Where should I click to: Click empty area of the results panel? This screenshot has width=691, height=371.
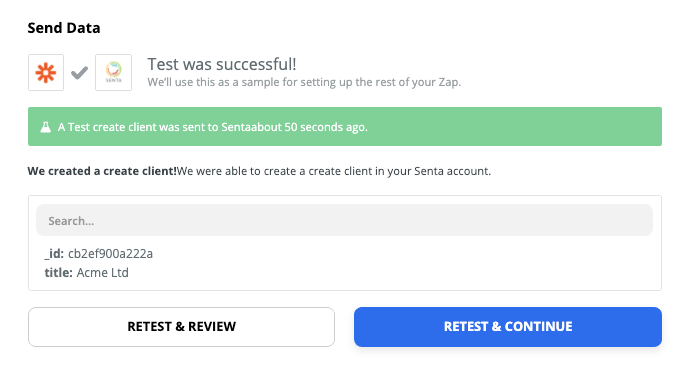click(397, 263)
